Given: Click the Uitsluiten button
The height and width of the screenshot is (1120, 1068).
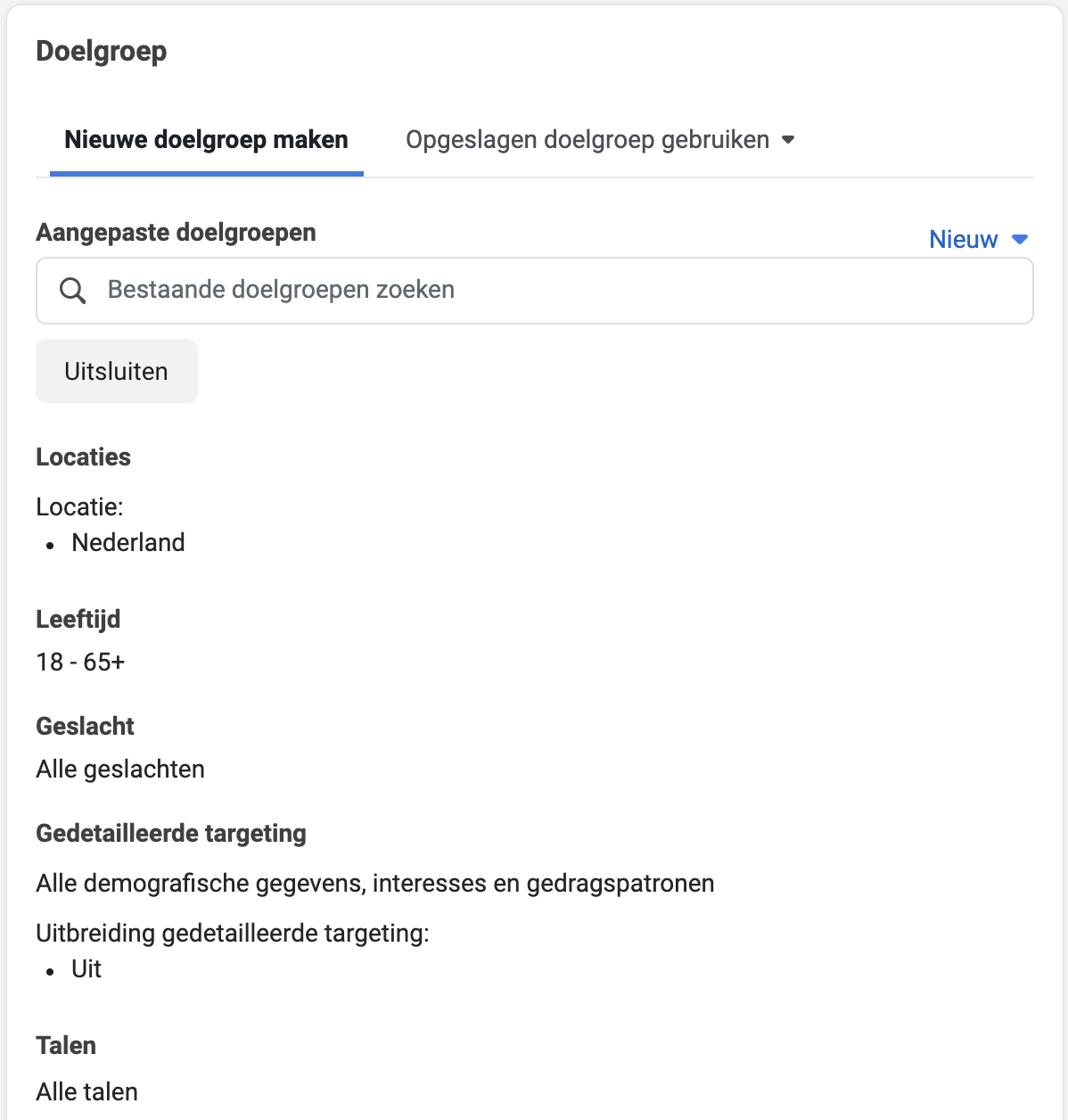Looking at the screenshot, I should [117, 371].
